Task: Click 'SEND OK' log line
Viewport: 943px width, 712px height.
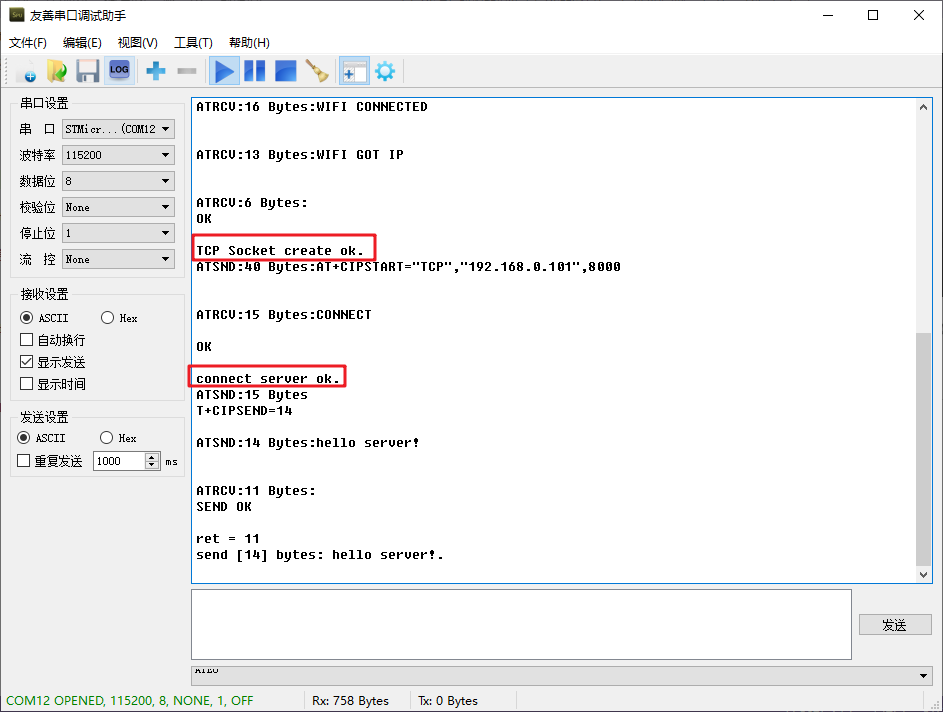Action: [224, 506]
